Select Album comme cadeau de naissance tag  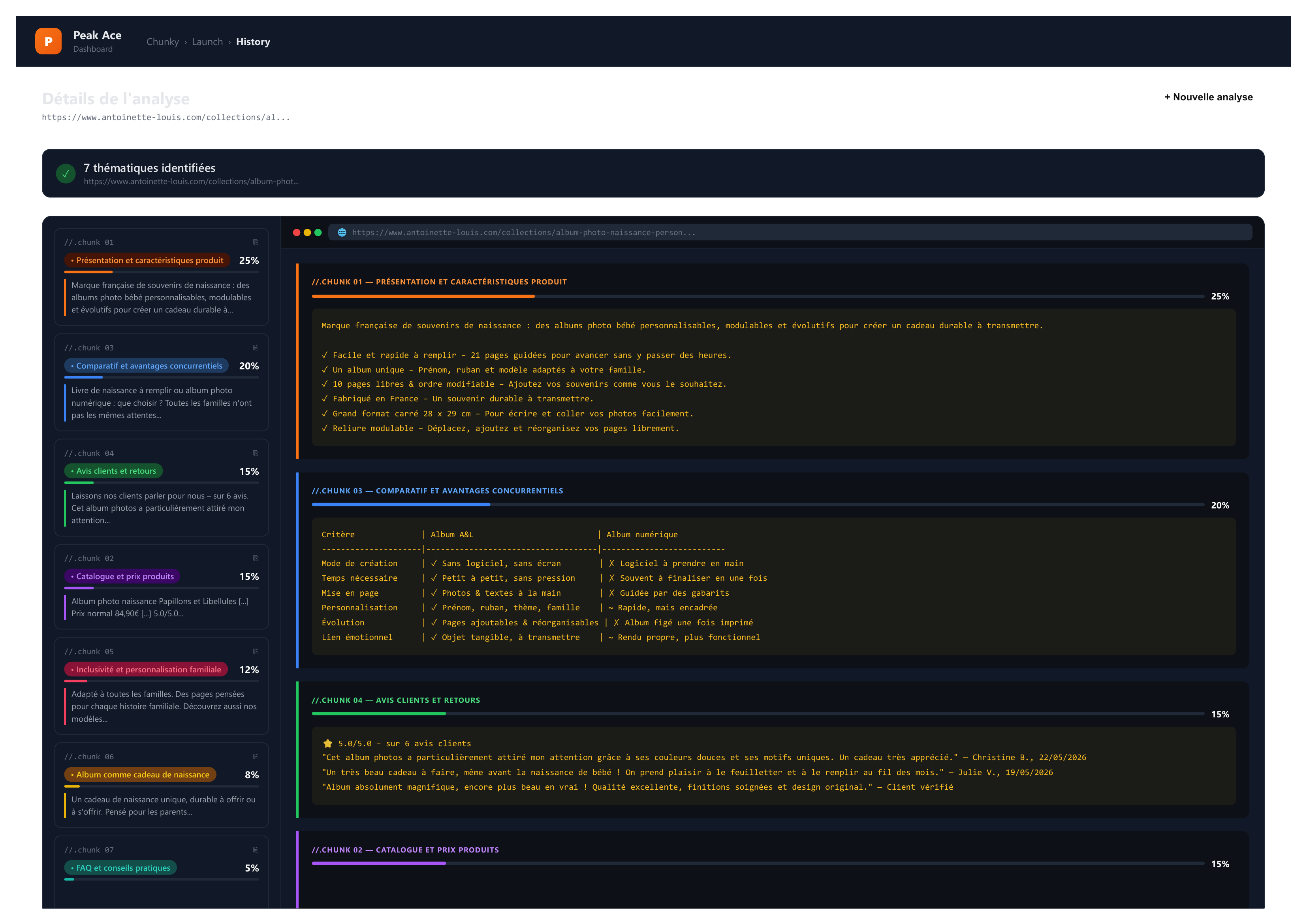pos(140,774)
